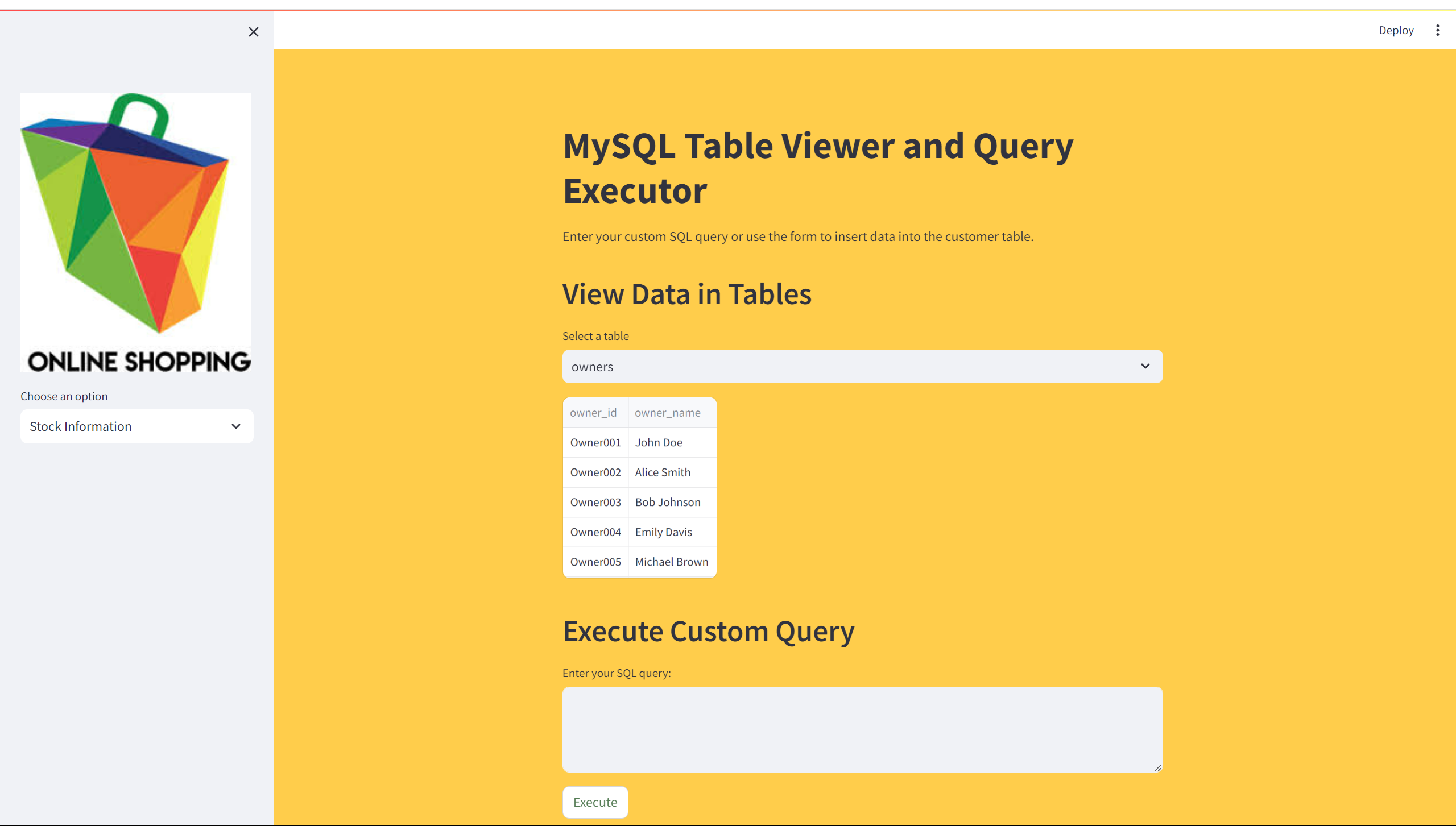Screen dimensions: 1456x826
Task: Close the sidebar with the X icon
Action: 254,32
